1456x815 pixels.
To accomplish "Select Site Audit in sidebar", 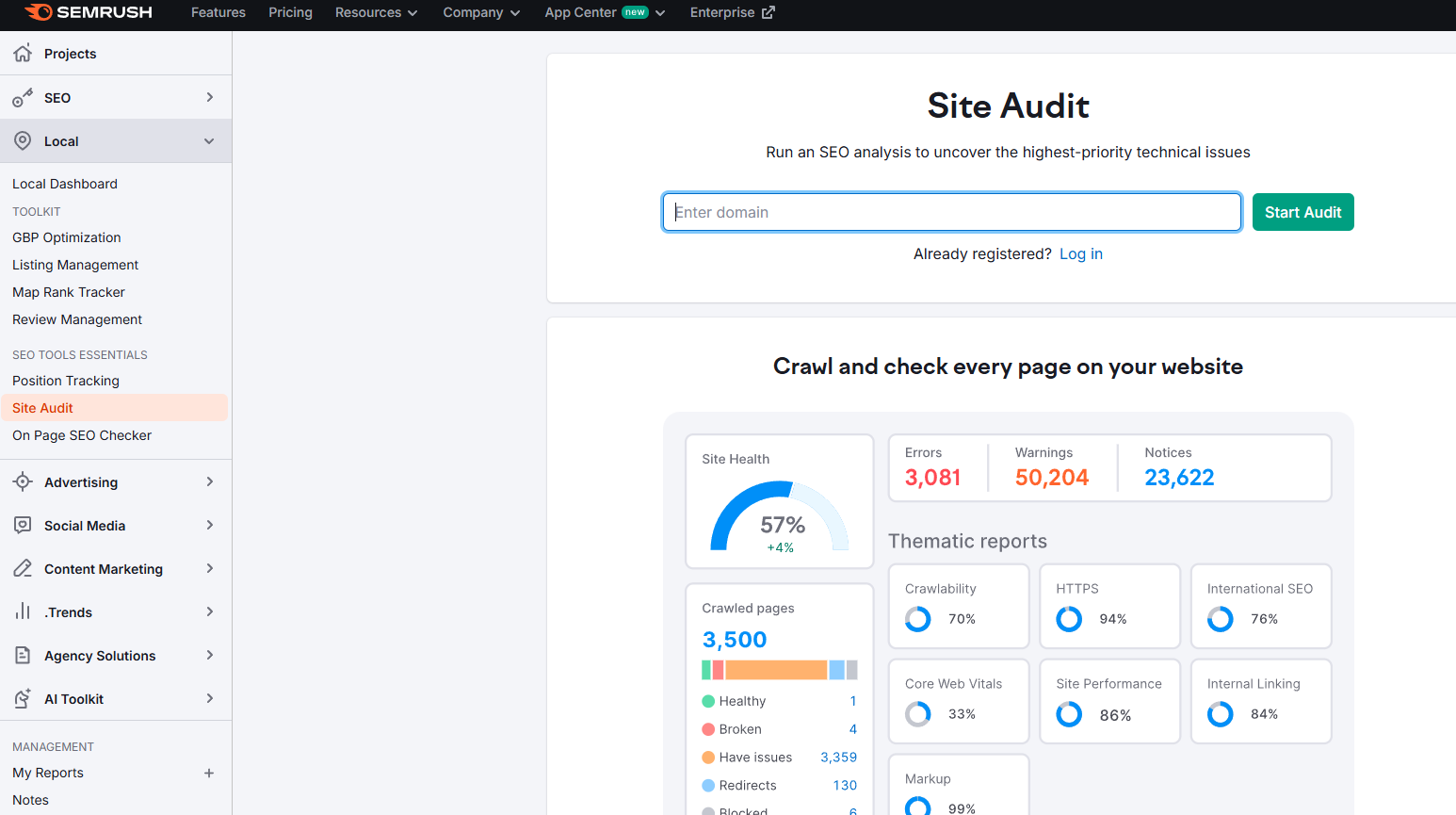I will (x=114, y=408).
